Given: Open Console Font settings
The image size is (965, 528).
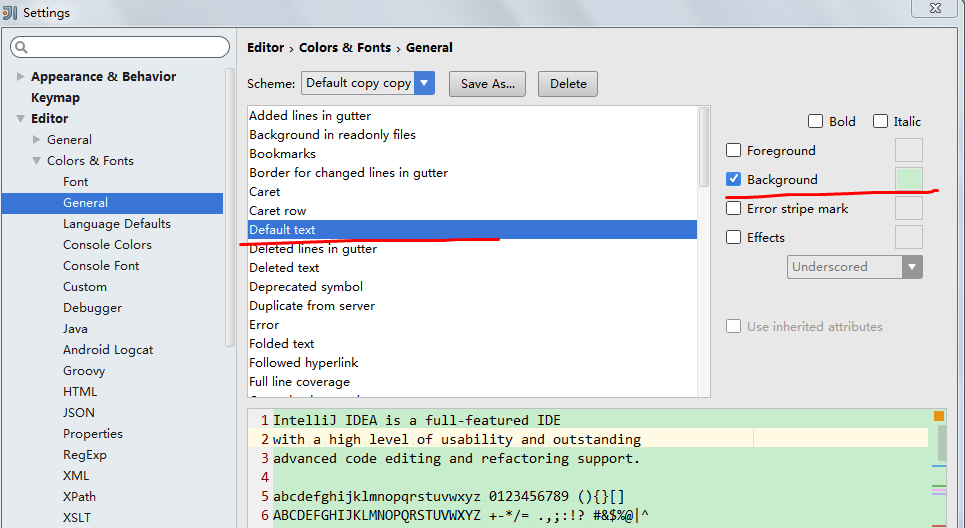Looking at the screenshot, I should coord(101,265).
